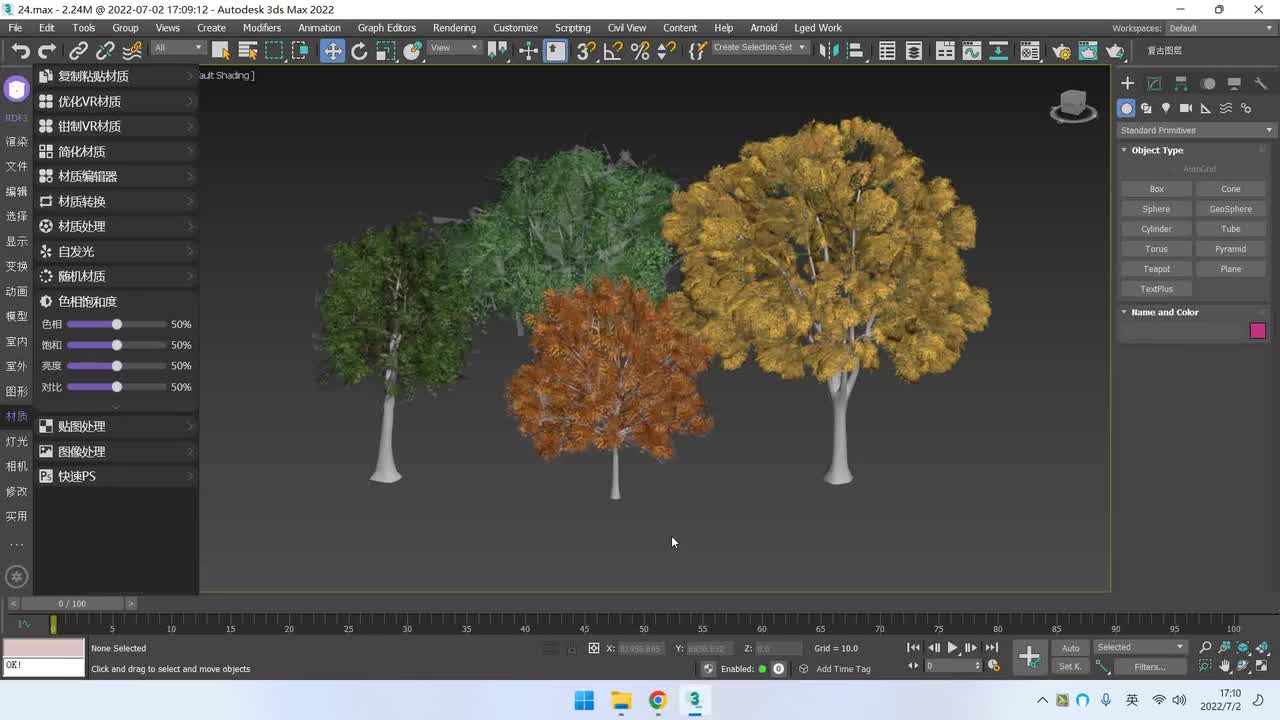Open the Graph Editors menu

pyautogui.click(x=386, y=28)
